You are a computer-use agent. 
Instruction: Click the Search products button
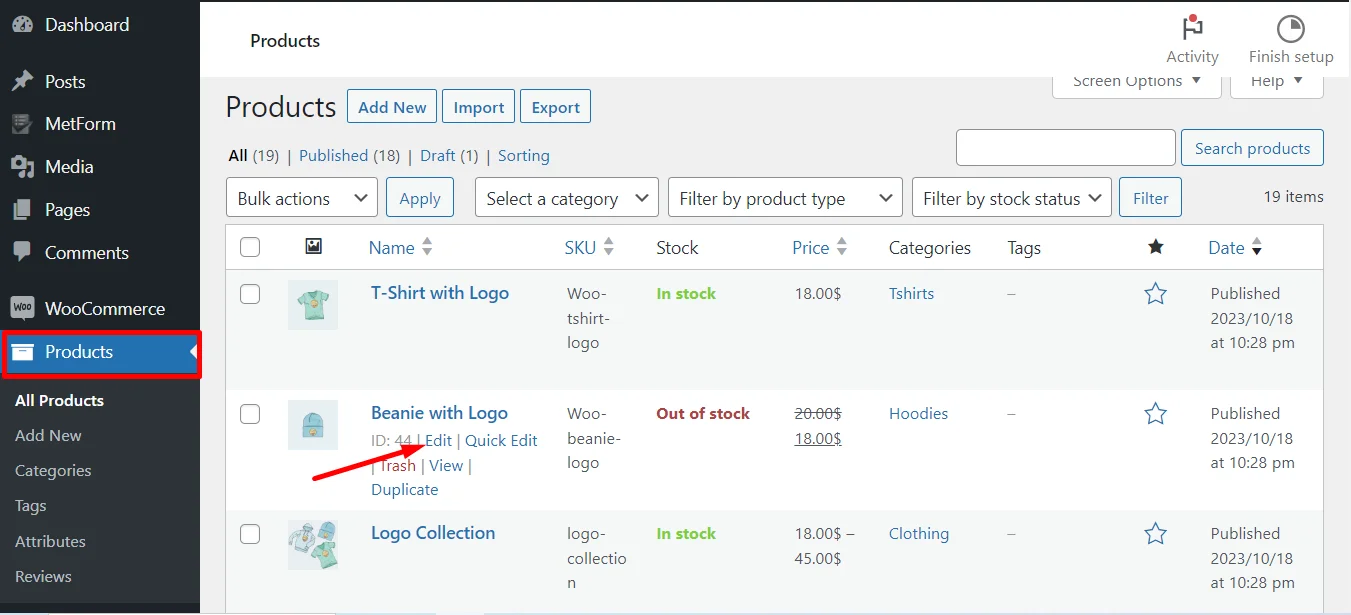click(x=1252, y=148)
